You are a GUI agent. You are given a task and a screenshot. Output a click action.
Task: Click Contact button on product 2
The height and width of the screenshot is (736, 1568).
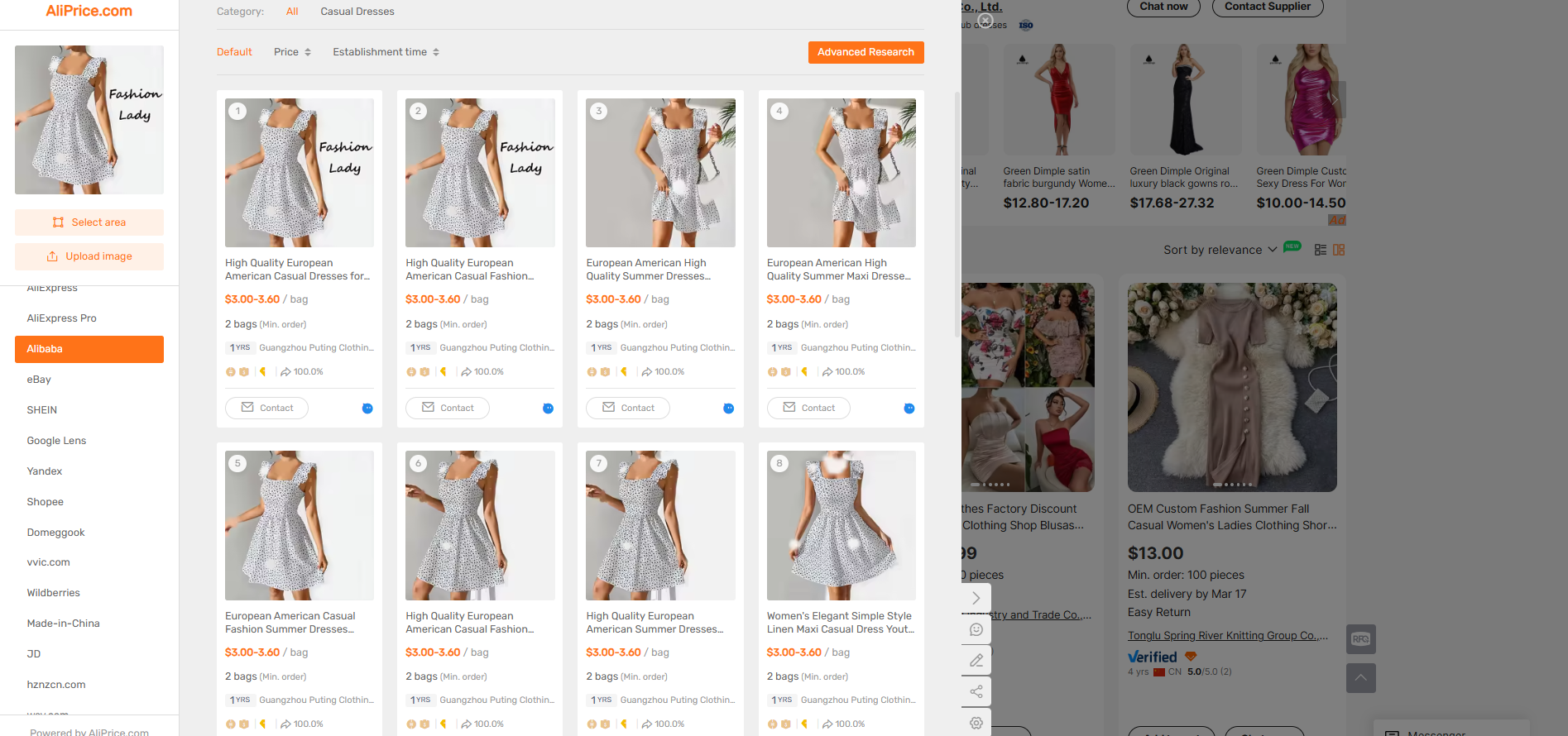pyautogui.click(x=447, y=408)
